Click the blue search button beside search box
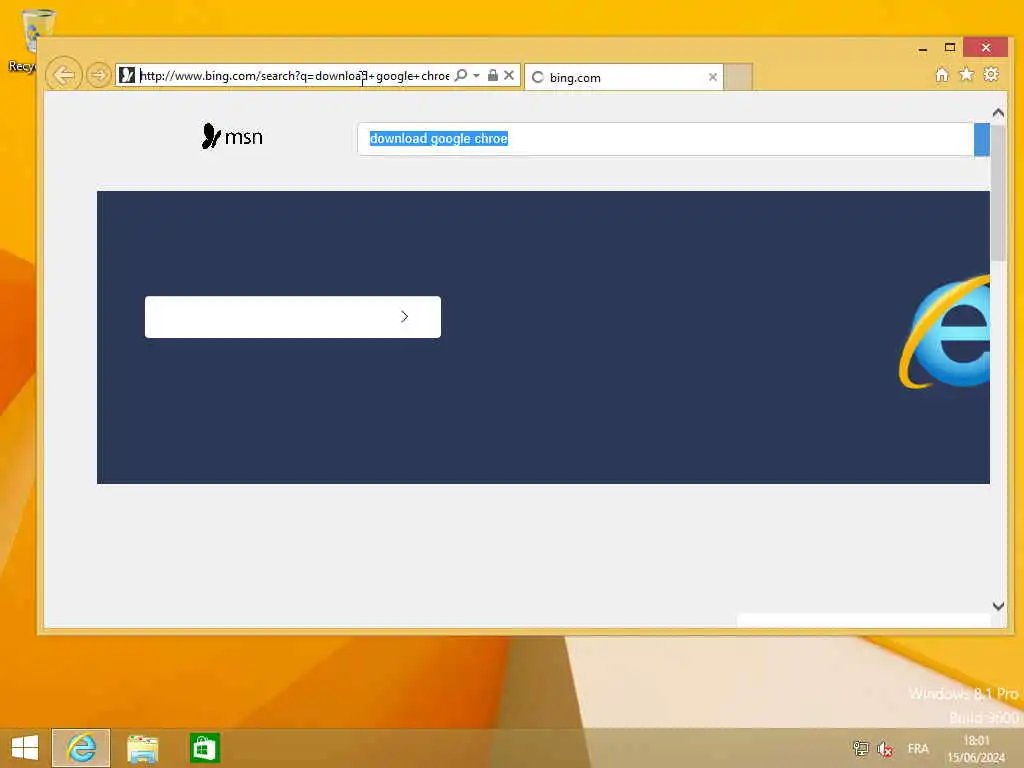The image size is (1024, 768). (982, 138)
